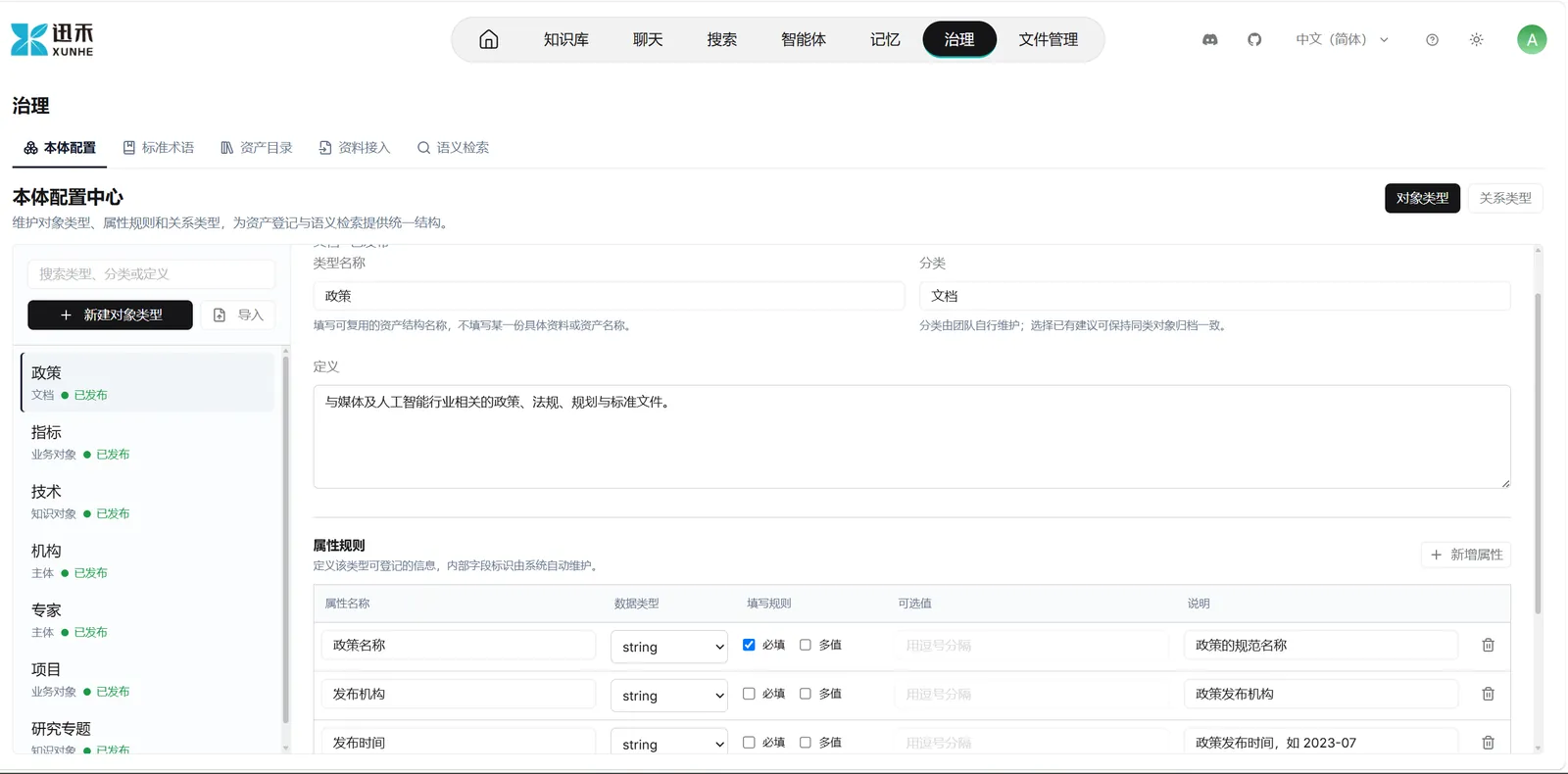This screenshot has height=774, width=1568.
Task: Switch to 关系类型 view
Action: pos(1505,198)
